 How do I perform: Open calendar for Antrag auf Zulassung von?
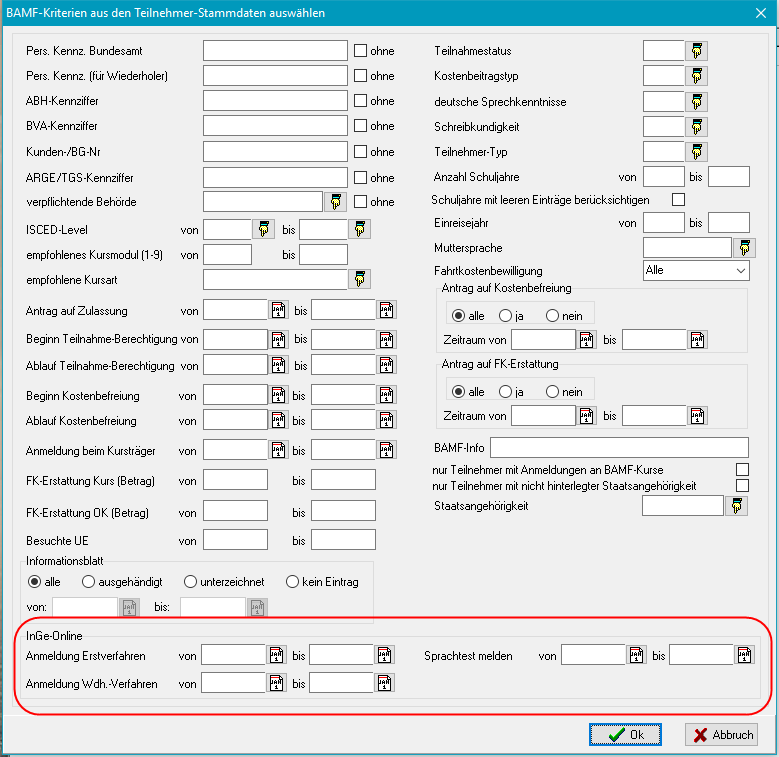[279, 310]
